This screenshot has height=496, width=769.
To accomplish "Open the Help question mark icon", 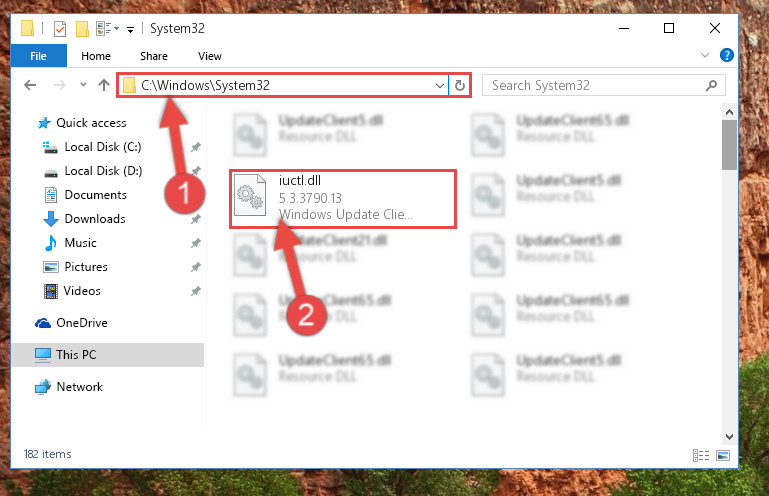I will click(x=726, y=55).
